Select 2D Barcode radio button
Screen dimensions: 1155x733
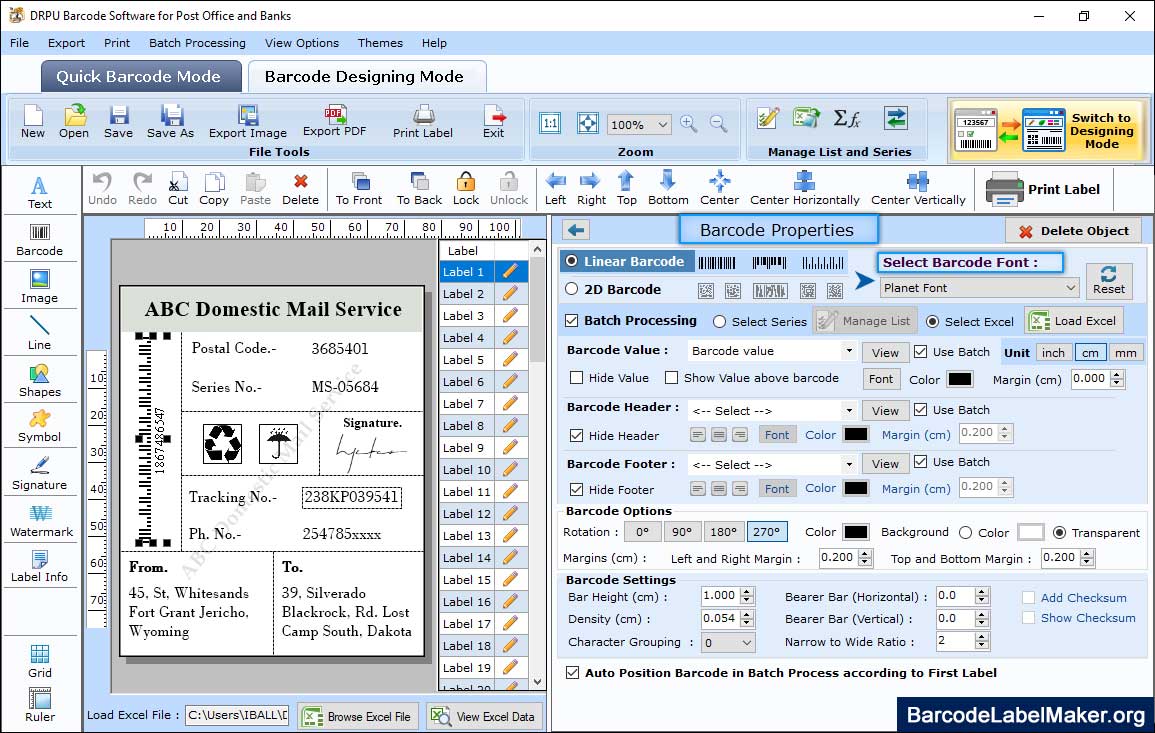tap(572, 290)
